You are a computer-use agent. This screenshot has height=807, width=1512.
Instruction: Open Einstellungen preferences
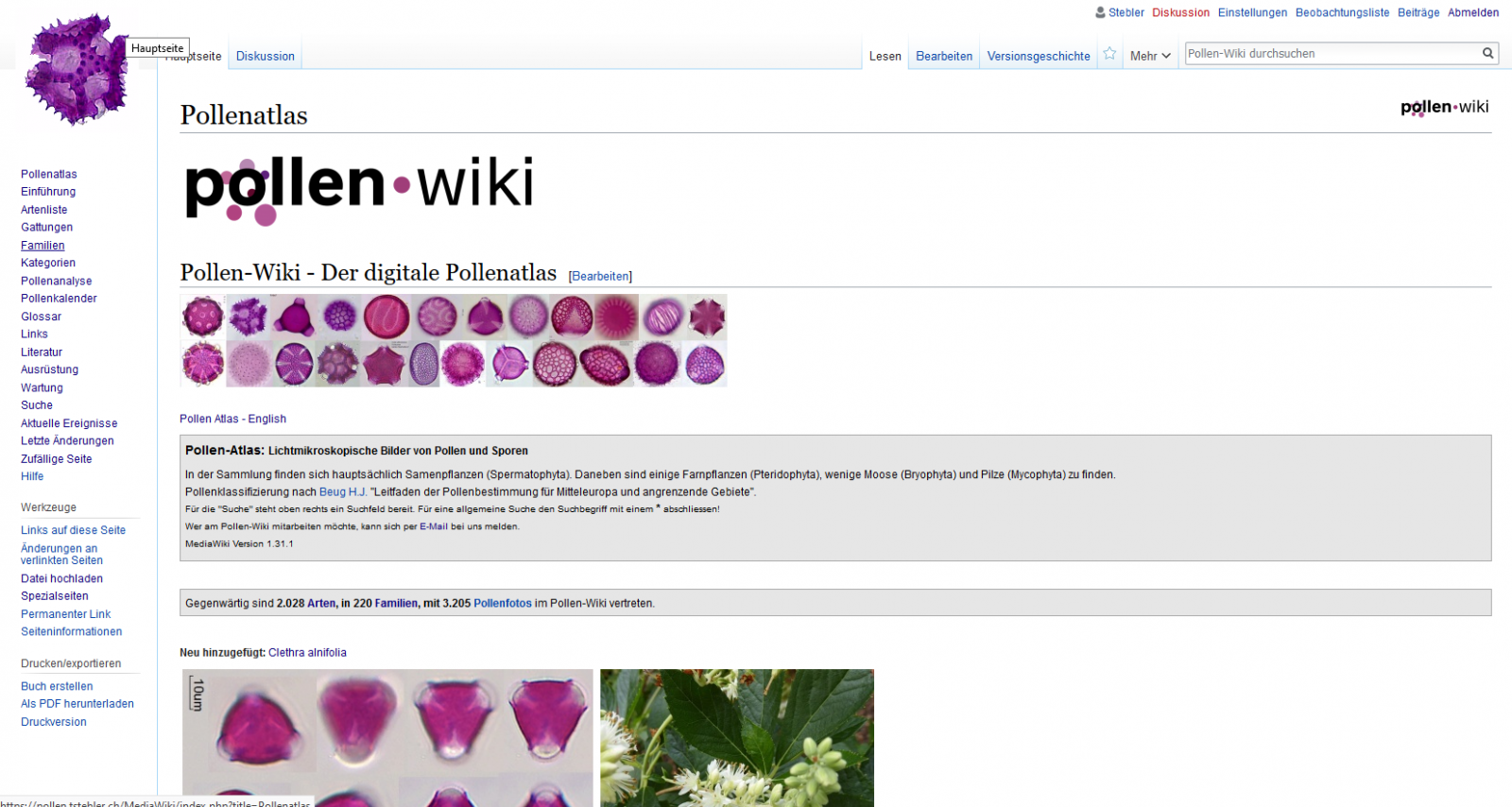(x=1252, y=12)
